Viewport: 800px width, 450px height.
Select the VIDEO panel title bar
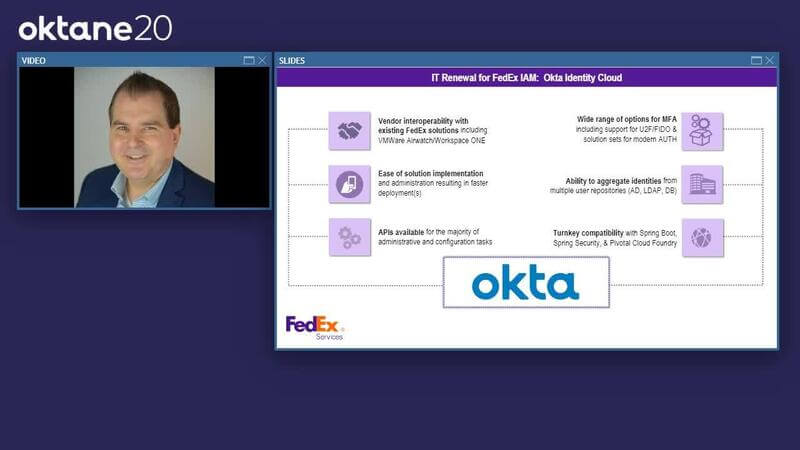tap(120, 60)
